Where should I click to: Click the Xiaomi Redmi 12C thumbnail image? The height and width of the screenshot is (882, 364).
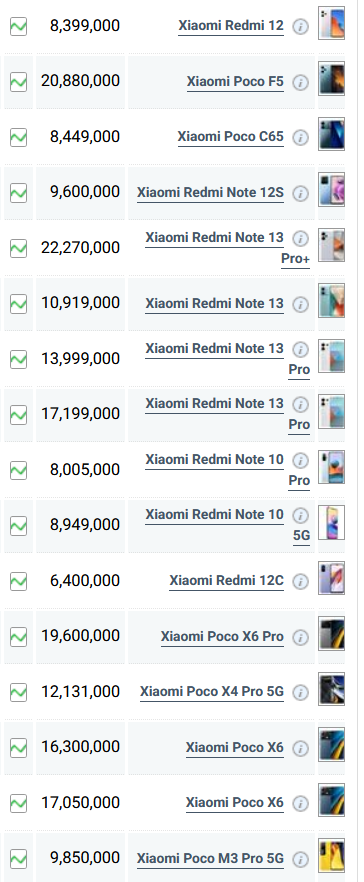(331, 578)
